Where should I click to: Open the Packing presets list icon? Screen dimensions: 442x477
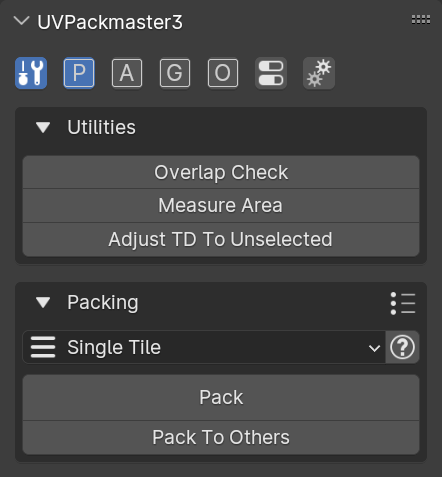pos(403,303)
